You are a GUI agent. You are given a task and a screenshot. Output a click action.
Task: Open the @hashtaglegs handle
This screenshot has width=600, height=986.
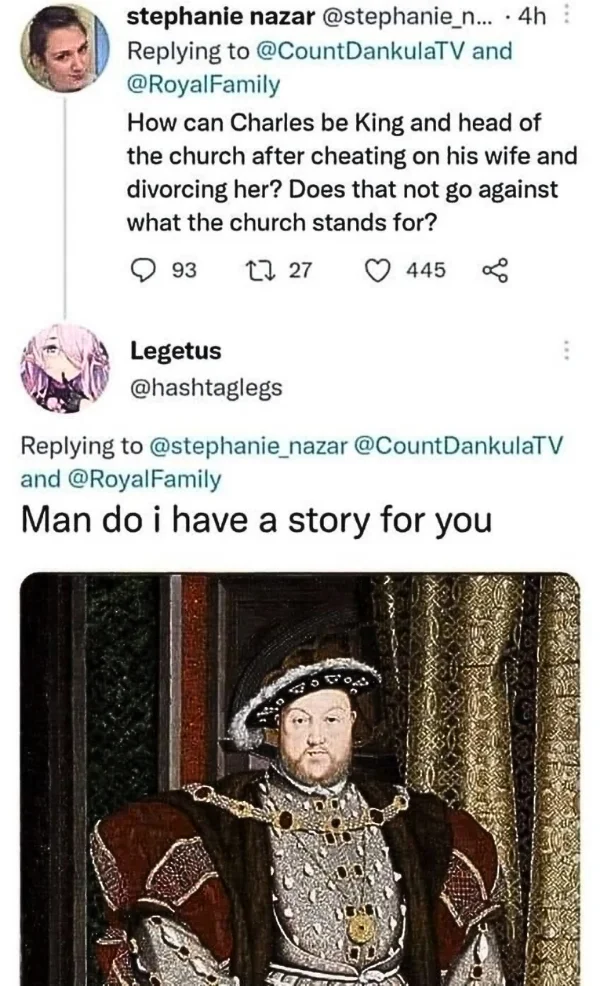tap(206, 388)
